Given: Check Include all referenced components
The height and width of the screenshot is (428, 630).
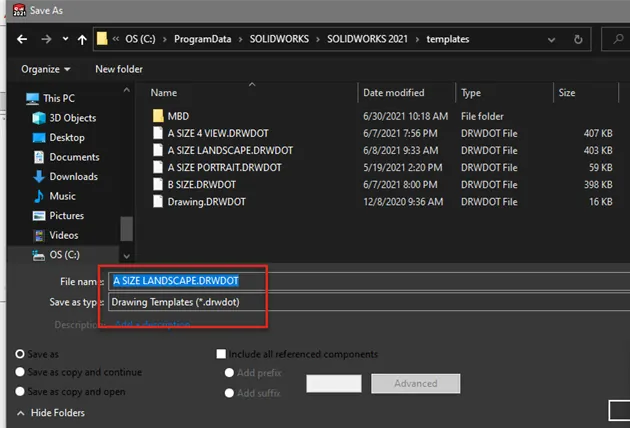Looking at the screenshot, I should click(221, 354).
